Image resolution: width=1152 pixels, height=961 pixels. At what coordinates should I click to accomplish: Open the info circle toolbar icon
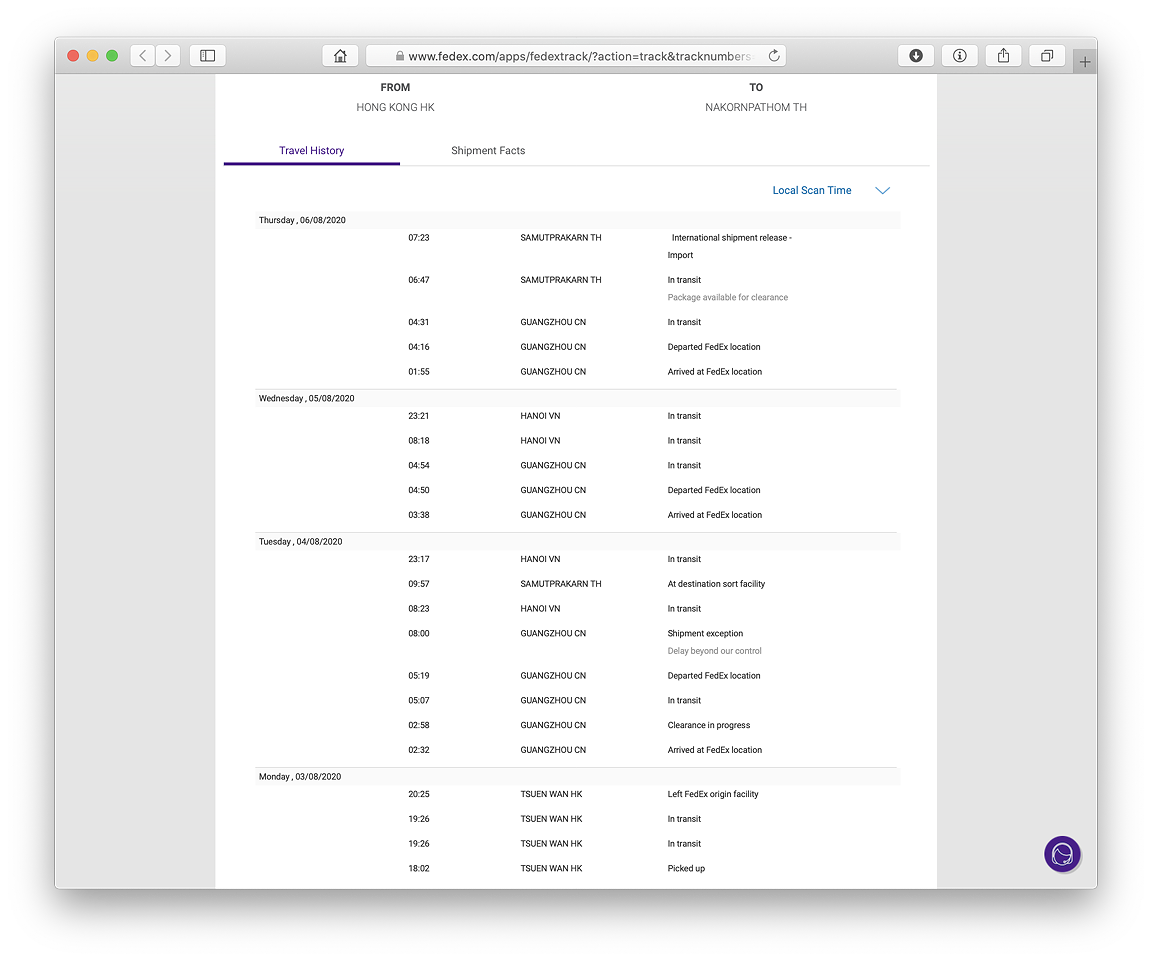pyautogui.click(x=960, y=56)
